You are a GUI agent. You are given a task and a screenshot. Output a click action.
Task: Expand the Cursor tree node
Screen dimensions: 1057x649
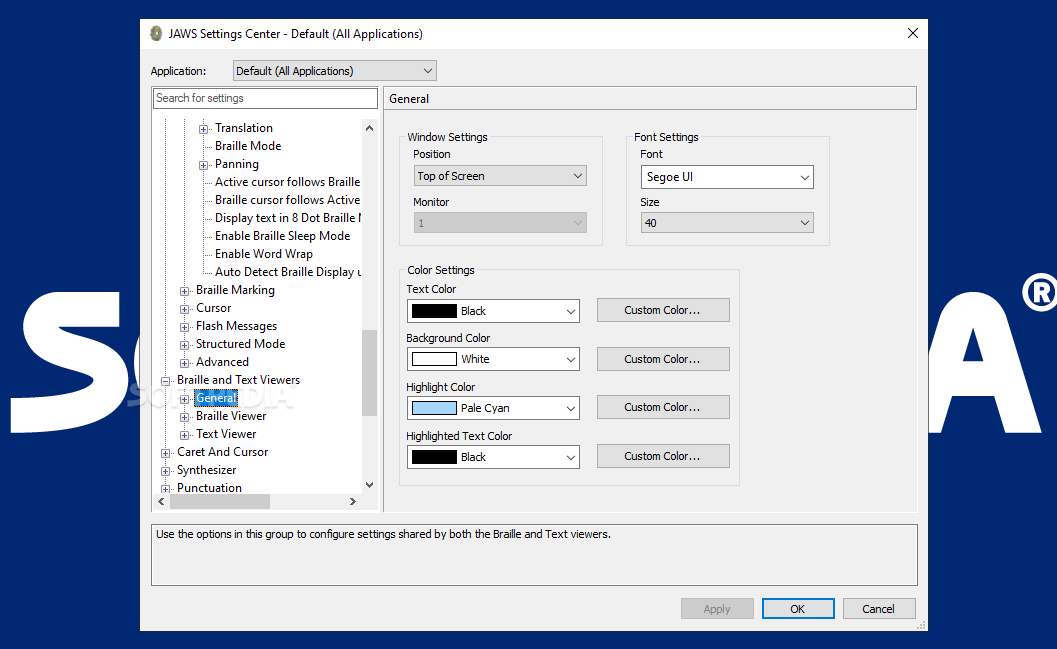(185, 309)
